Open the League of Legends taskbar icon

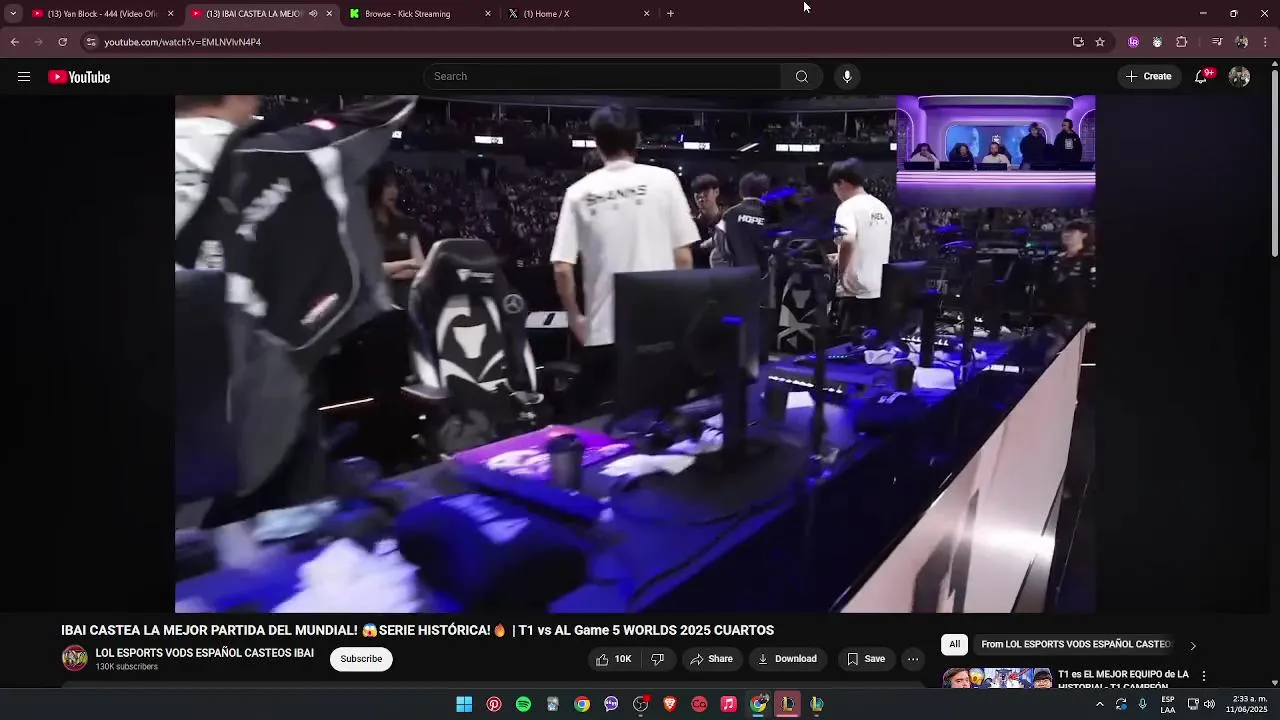[x=788, y=704]
